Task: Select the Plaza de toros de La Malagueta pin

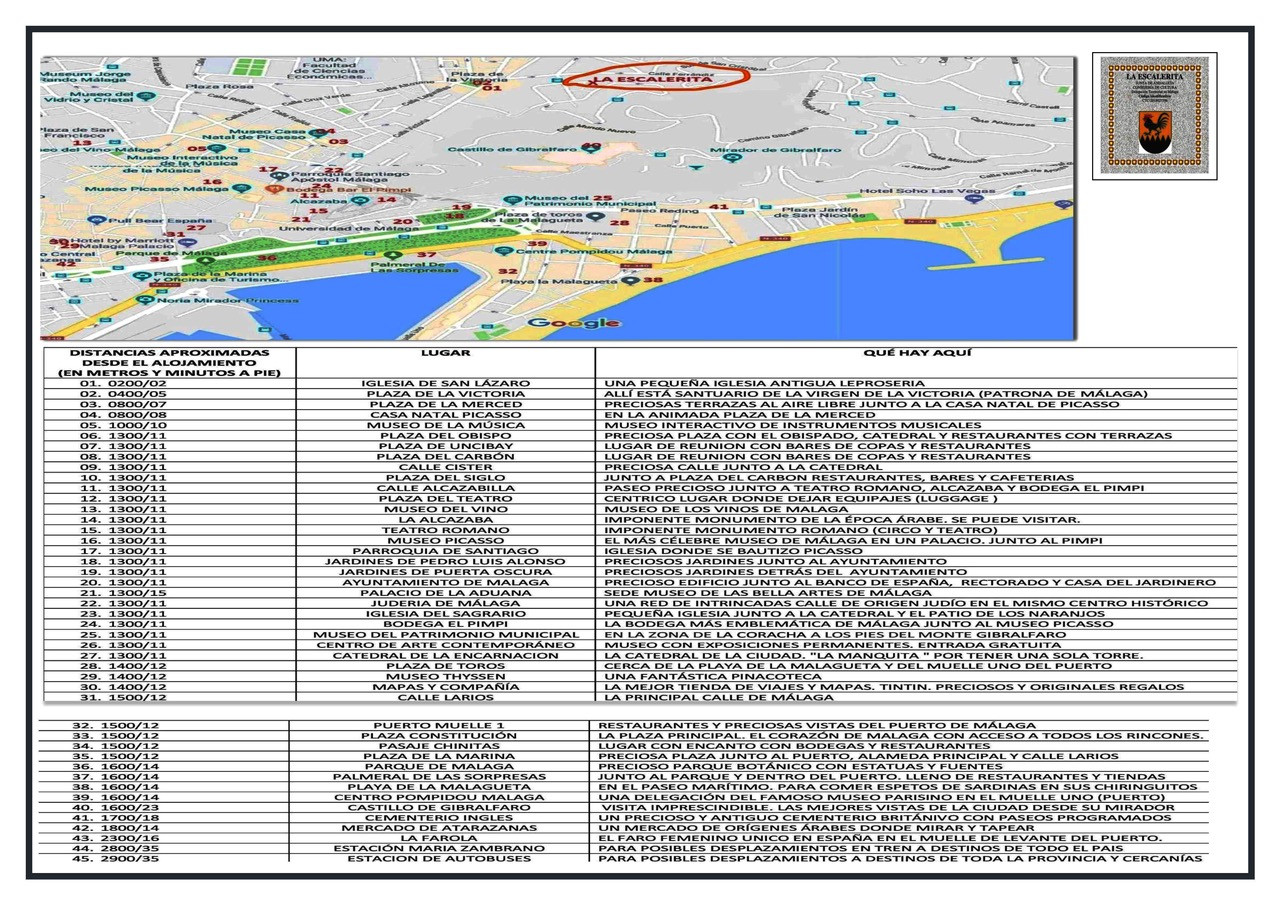Action: [x=594, y=216]
